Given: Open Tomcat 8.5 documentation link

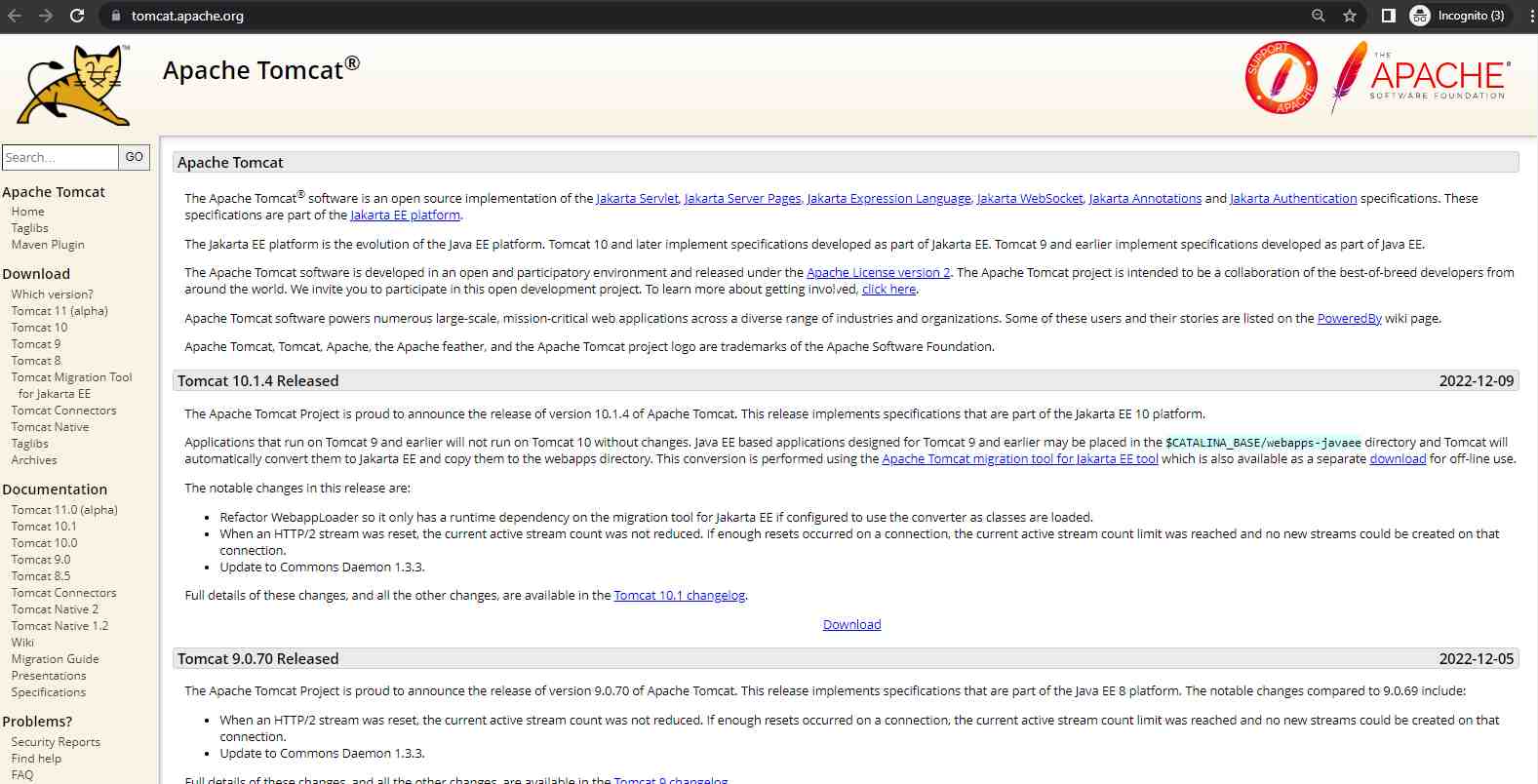Looking at the screenshot, I should [41, 576].
